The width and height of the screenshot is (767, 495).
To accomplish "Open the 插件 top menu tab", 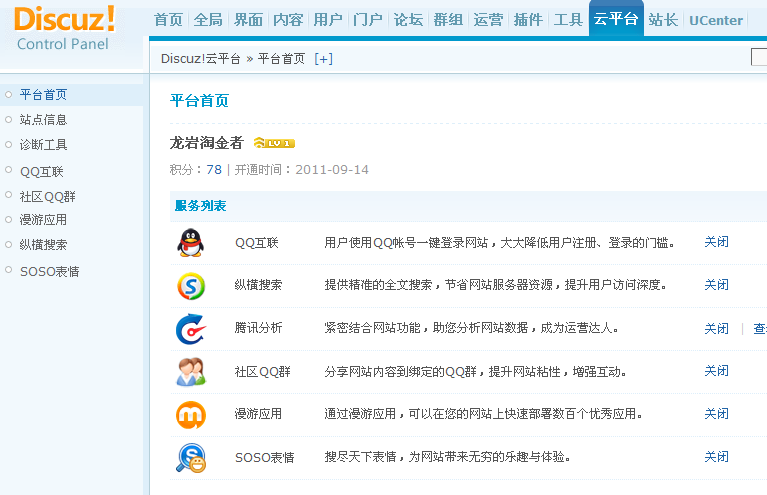I will click(528, 20).
